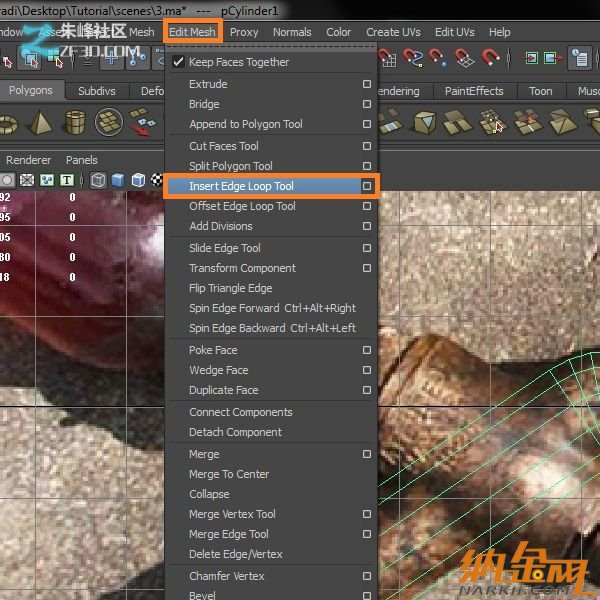The height and width of the screenshot is (600, 600).
Task: Click the circled polygon plane shelf icon
Action: coord(109,122)
